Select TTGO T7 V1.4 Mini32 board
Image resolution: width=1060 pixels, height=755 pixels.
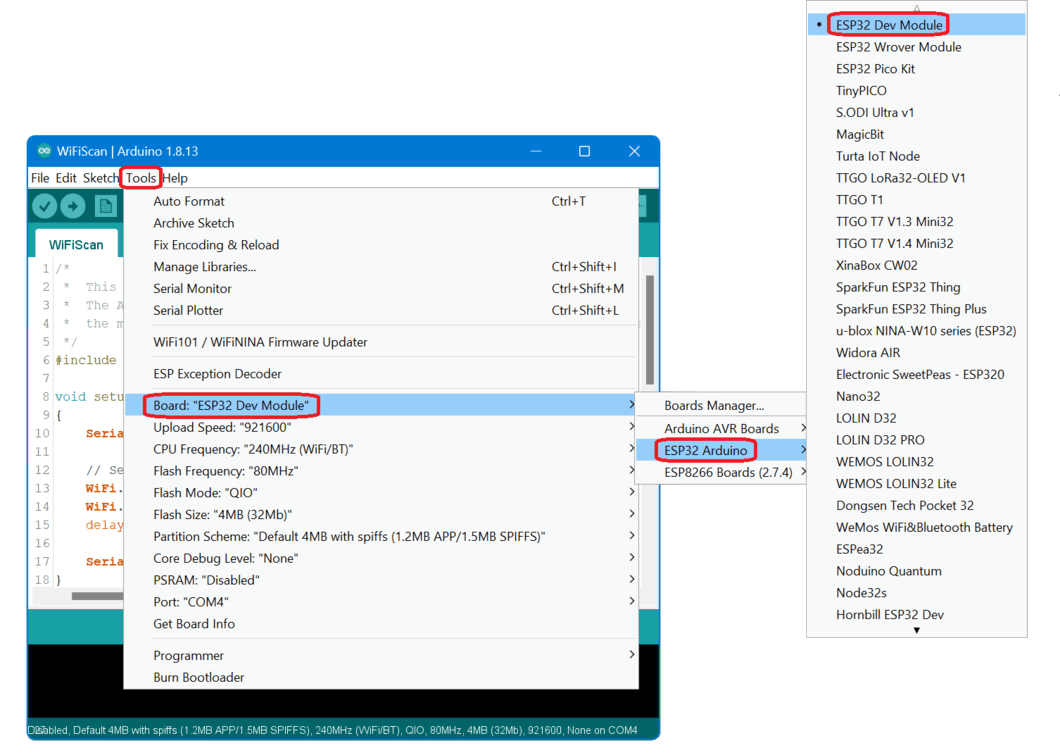tap(917, 243)
